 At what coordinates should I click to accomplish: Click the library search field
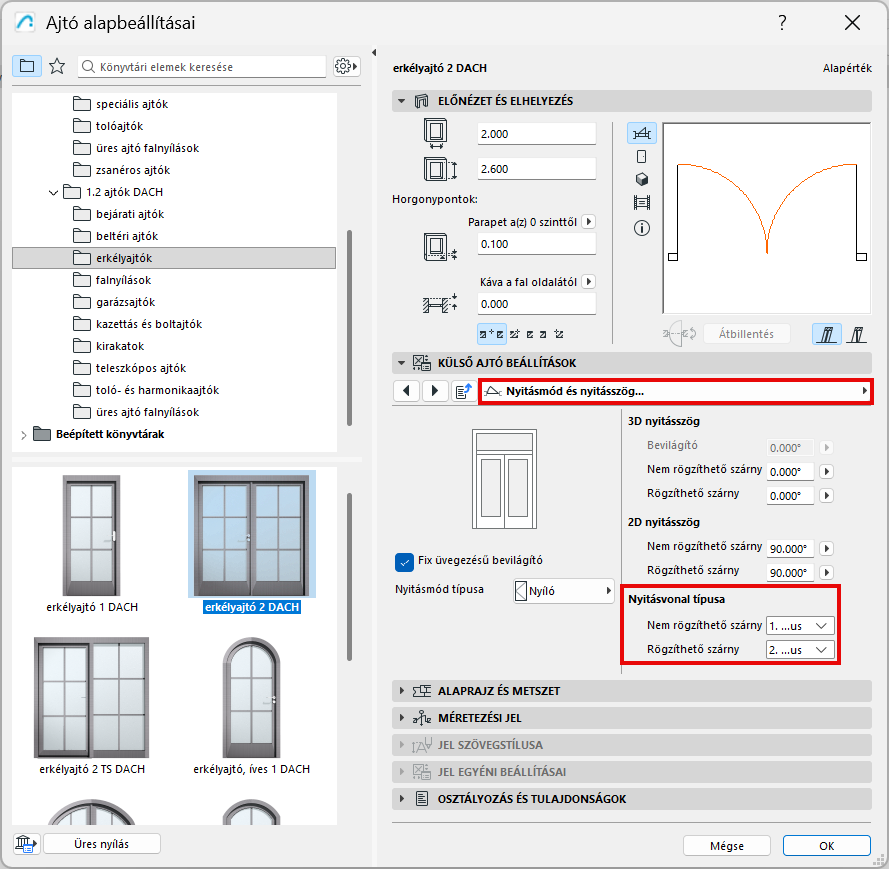(202, 66)
